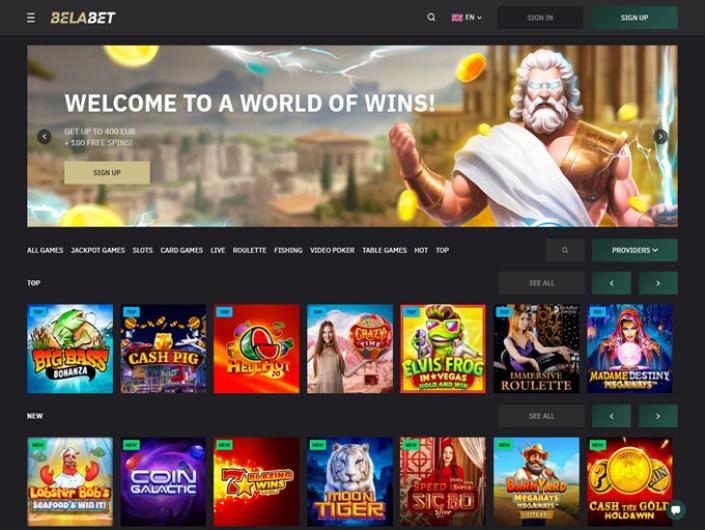The image size is (705, 530).
Task: Go to previous banner slide arrow
Action: (44, 137)
